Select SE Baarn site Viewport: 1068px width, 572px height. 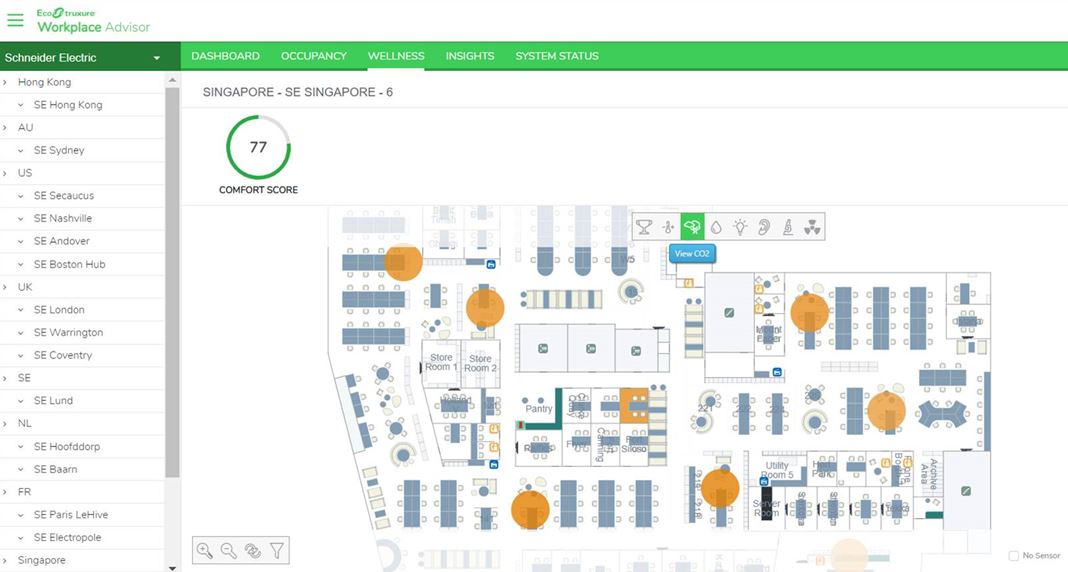click(x=55, y=469)
